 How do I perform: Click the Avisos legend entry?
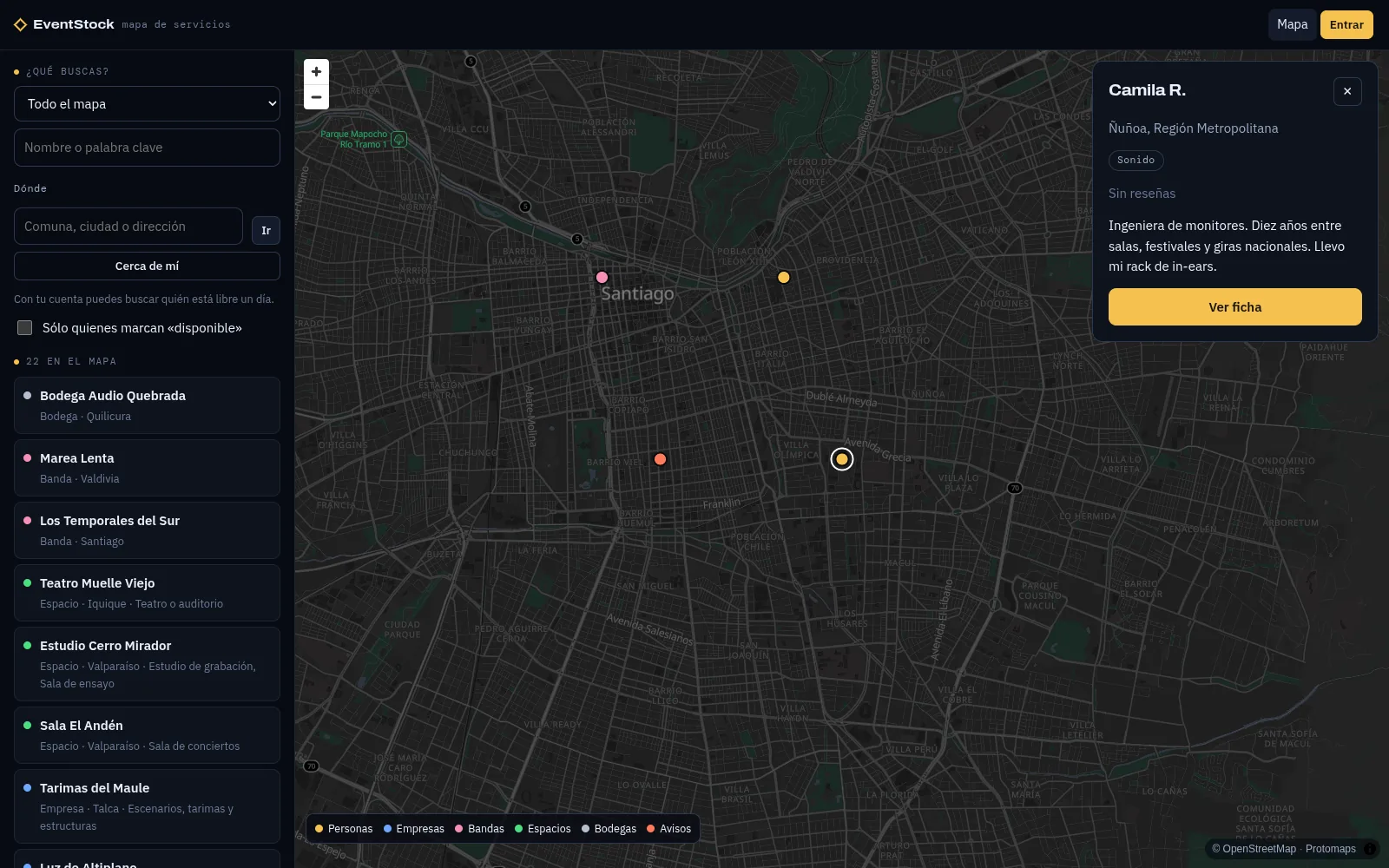668,829
